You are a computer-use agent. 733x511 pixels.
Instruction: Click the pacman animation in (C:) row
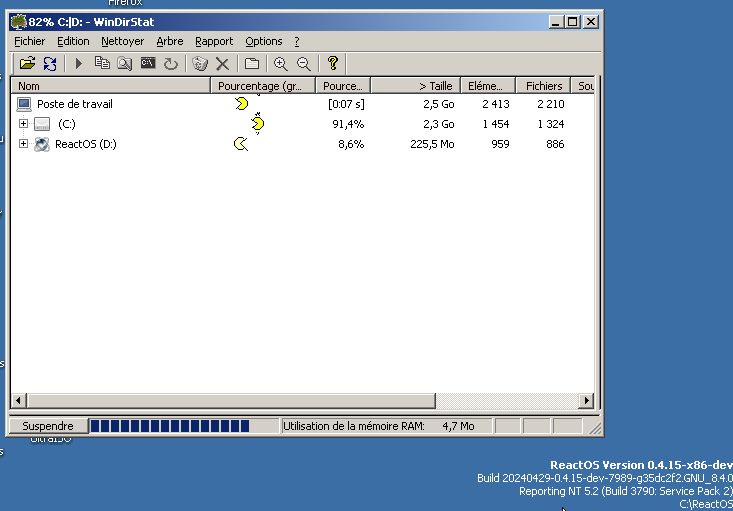click(258, 123)
